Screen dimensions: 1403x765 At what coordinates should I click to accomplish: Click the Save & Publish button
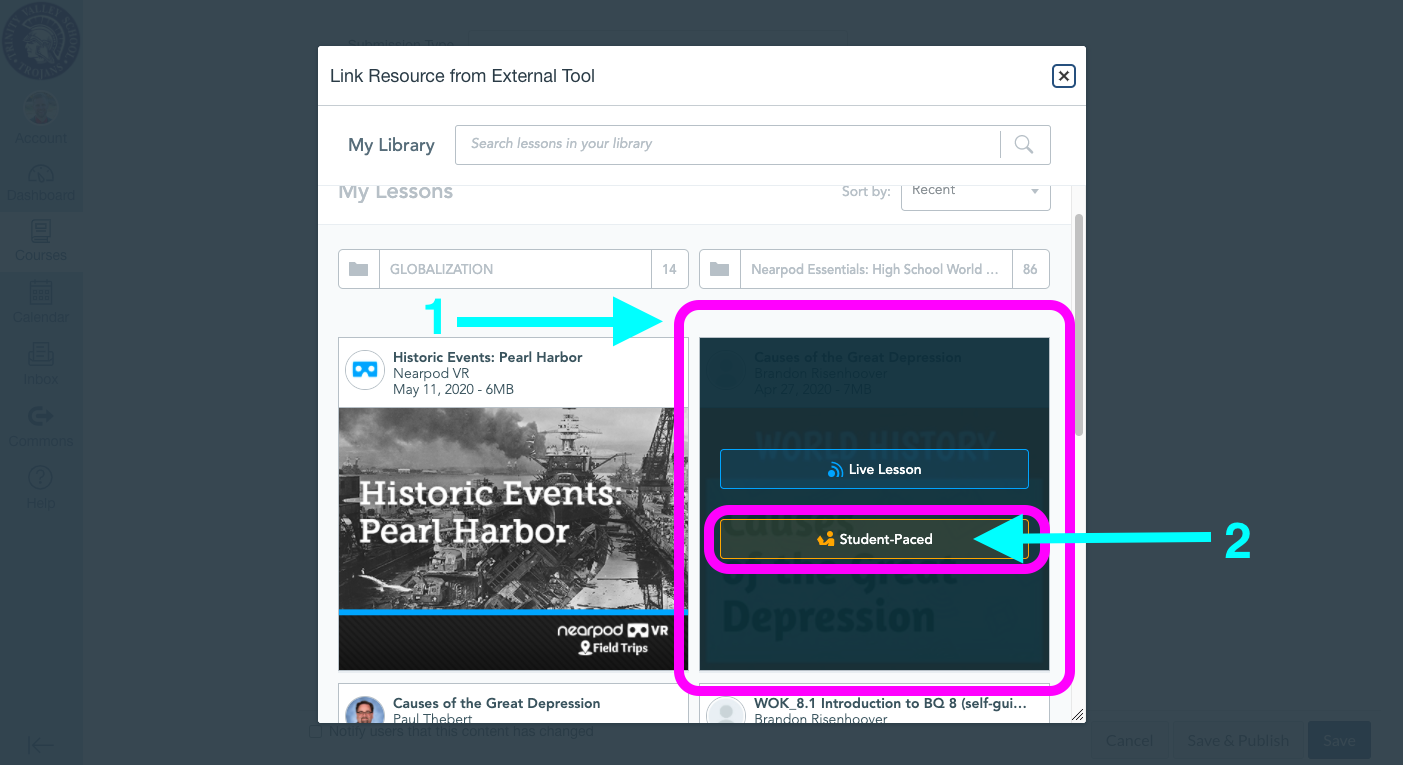pyautogui.click(x=1237, y=740)
